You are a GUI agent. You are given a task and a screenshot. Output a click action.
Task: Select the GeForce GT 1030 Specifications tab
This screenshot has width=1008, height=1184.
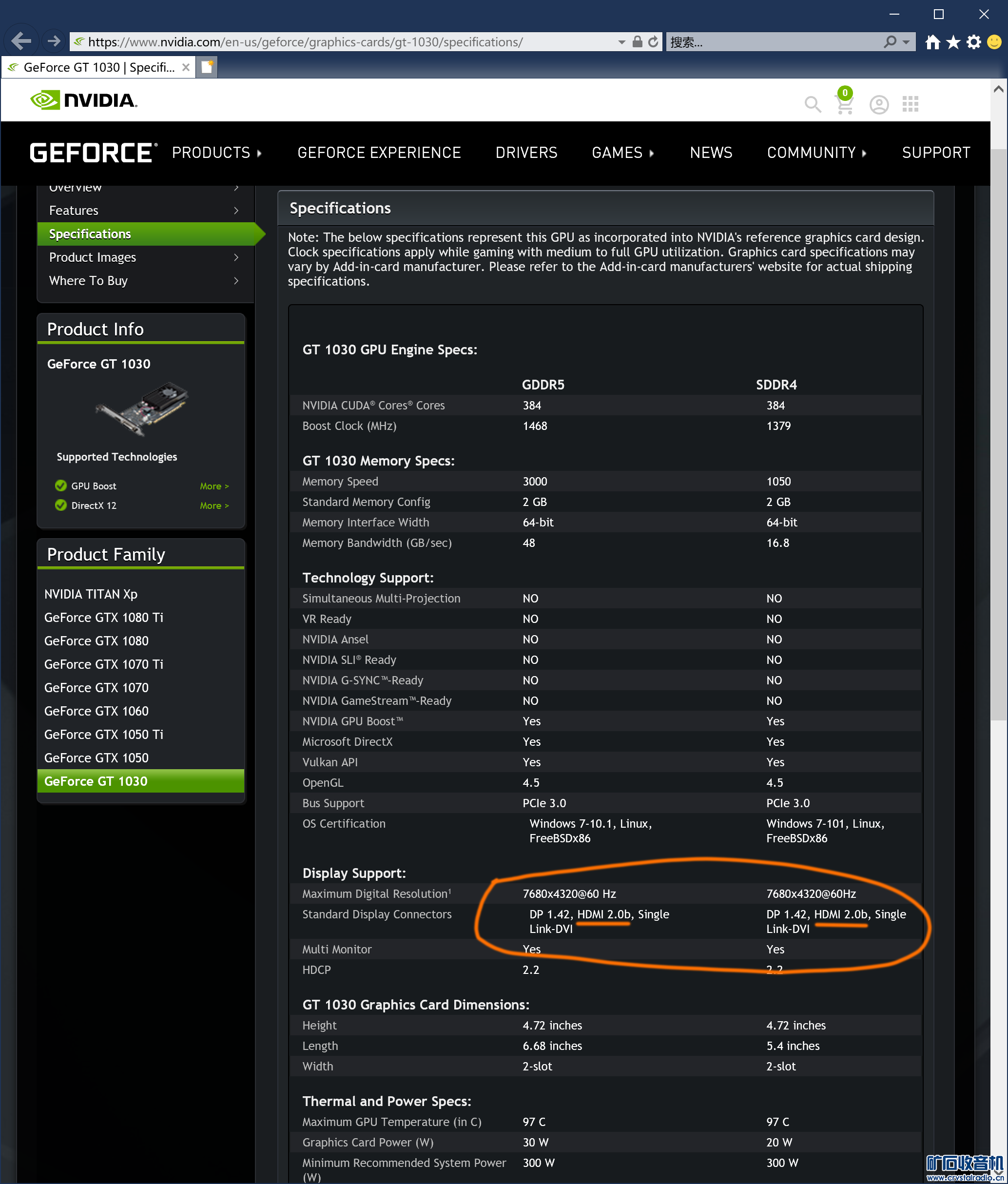(x=98, y=67)
